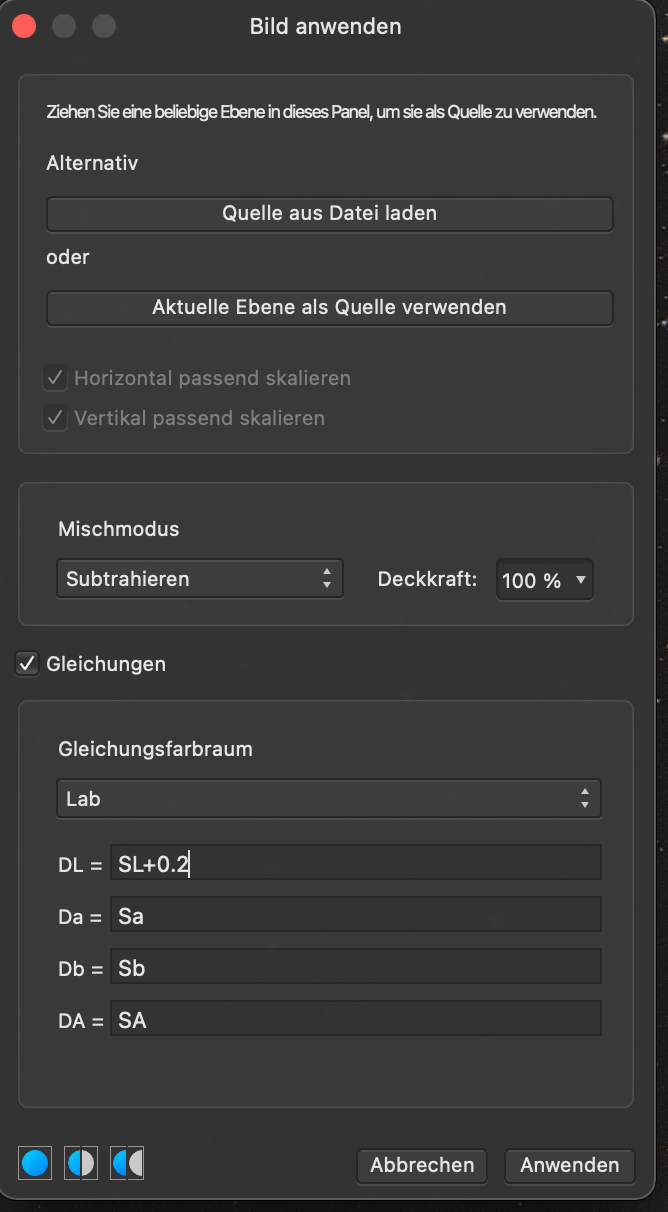This screenshot has width=668, height=1212.
Task: Select the split-view preview icon
Action: [x=80, y=1162]
